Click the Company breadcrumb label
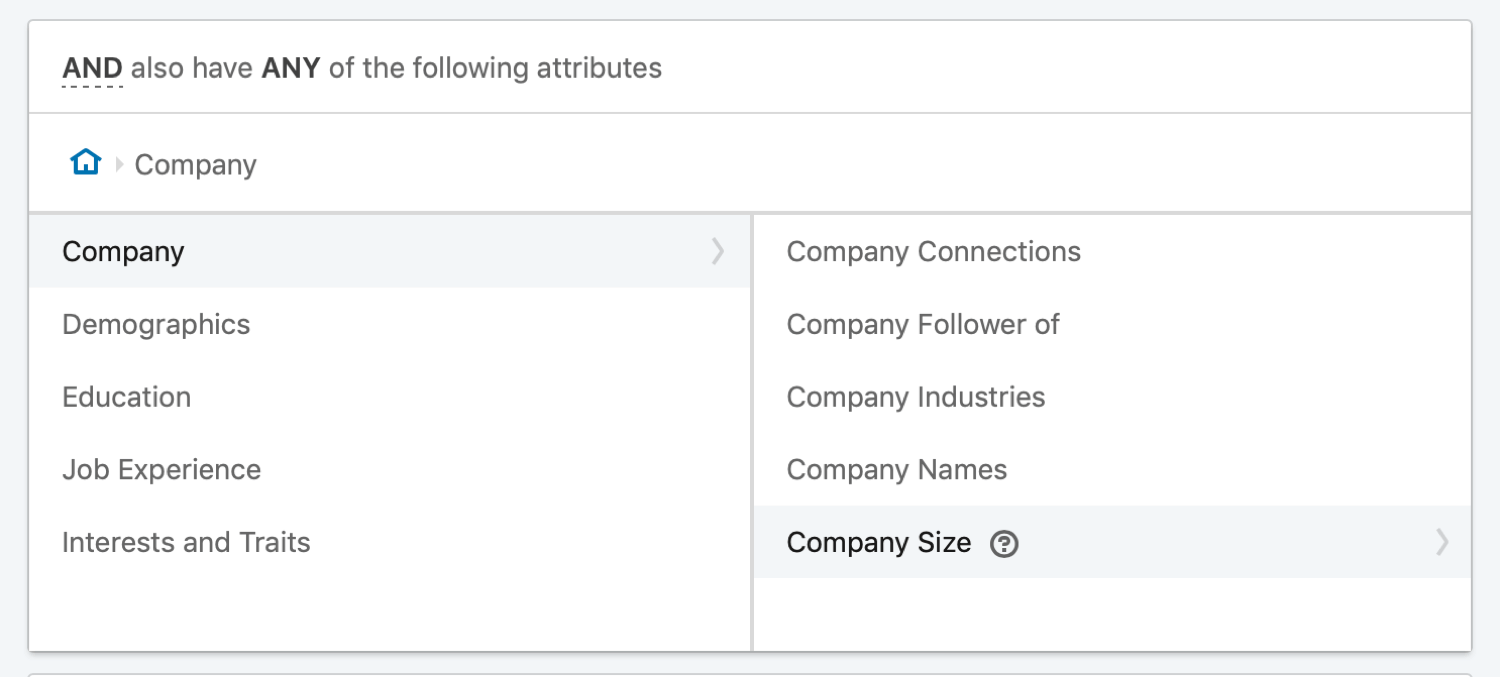This screenshot has width=1500, height=677. pyautogui.click(x=195, y=164)
